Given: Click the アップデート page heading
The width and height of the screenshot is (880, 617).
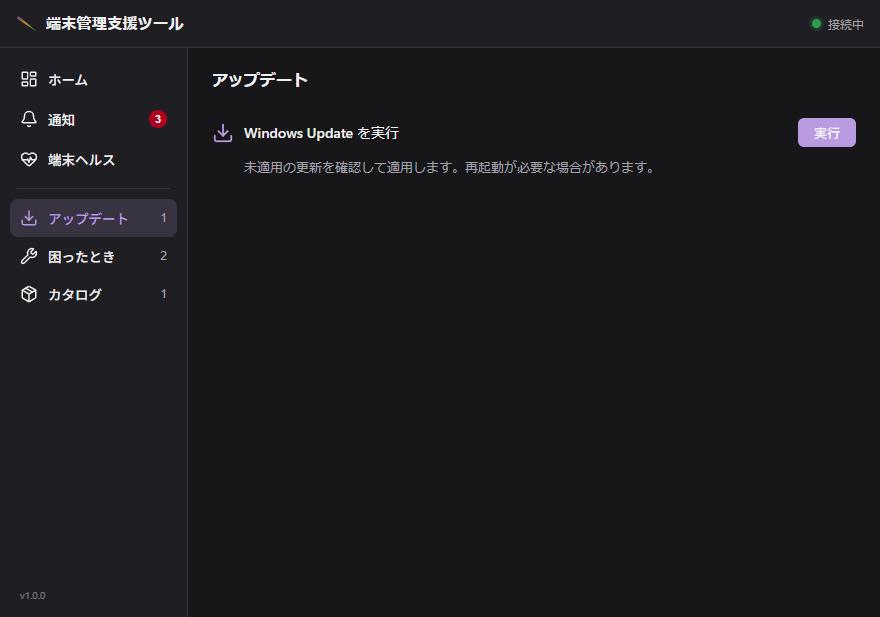Looking at the screenshot, I should pos(260,80).
